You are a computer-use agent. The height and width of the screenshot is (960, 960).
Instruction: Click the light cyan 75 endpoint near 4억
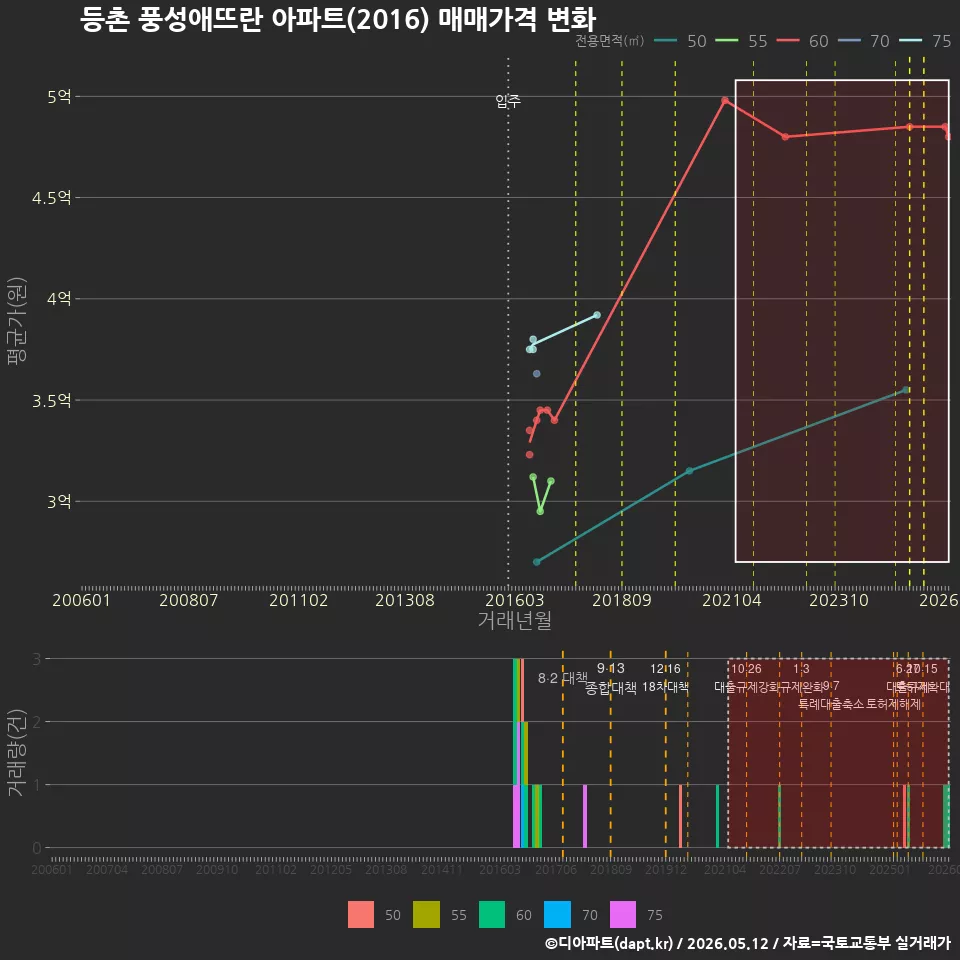pos(597,315)
